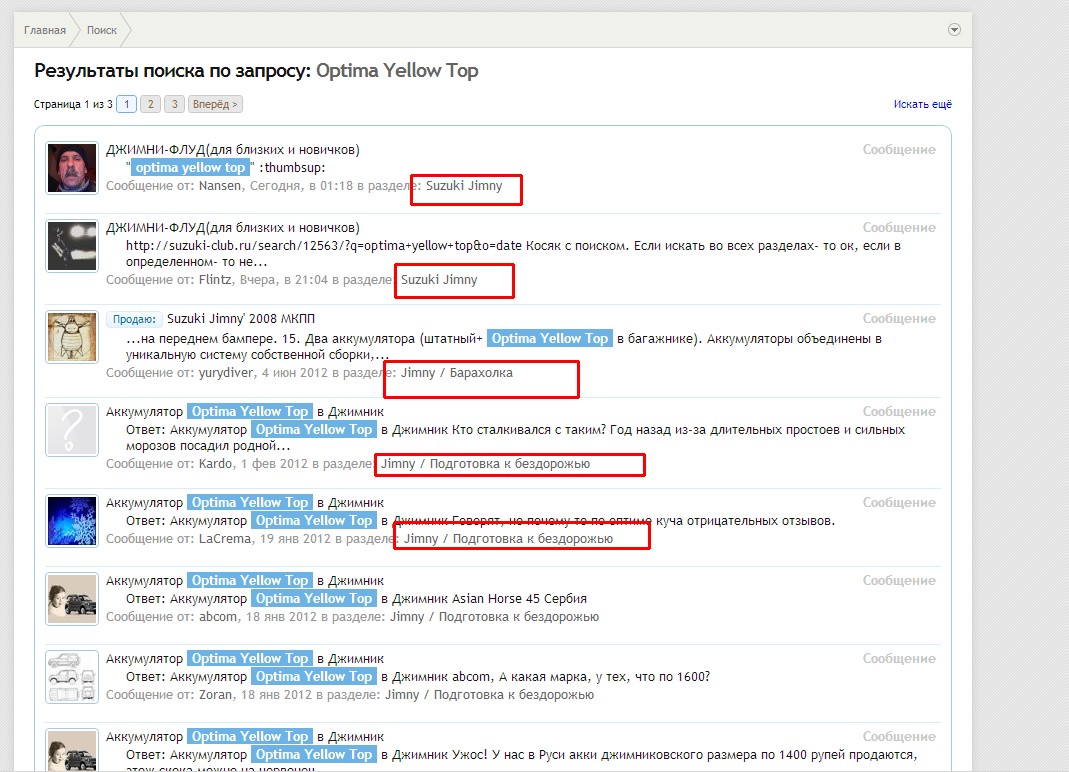Go to page 3 of search results
This screenshot has width=1069, height=772.
coord(175,104)
